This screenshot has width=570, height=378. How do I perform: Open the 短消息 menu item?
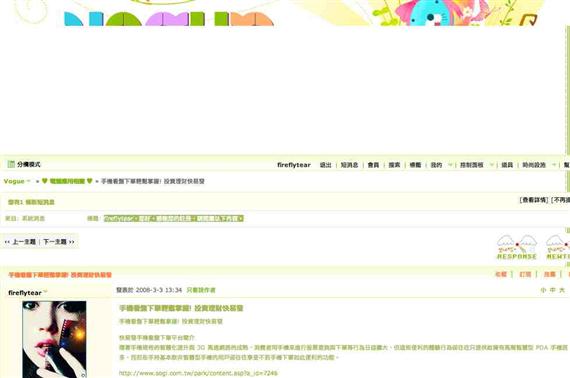349,165
